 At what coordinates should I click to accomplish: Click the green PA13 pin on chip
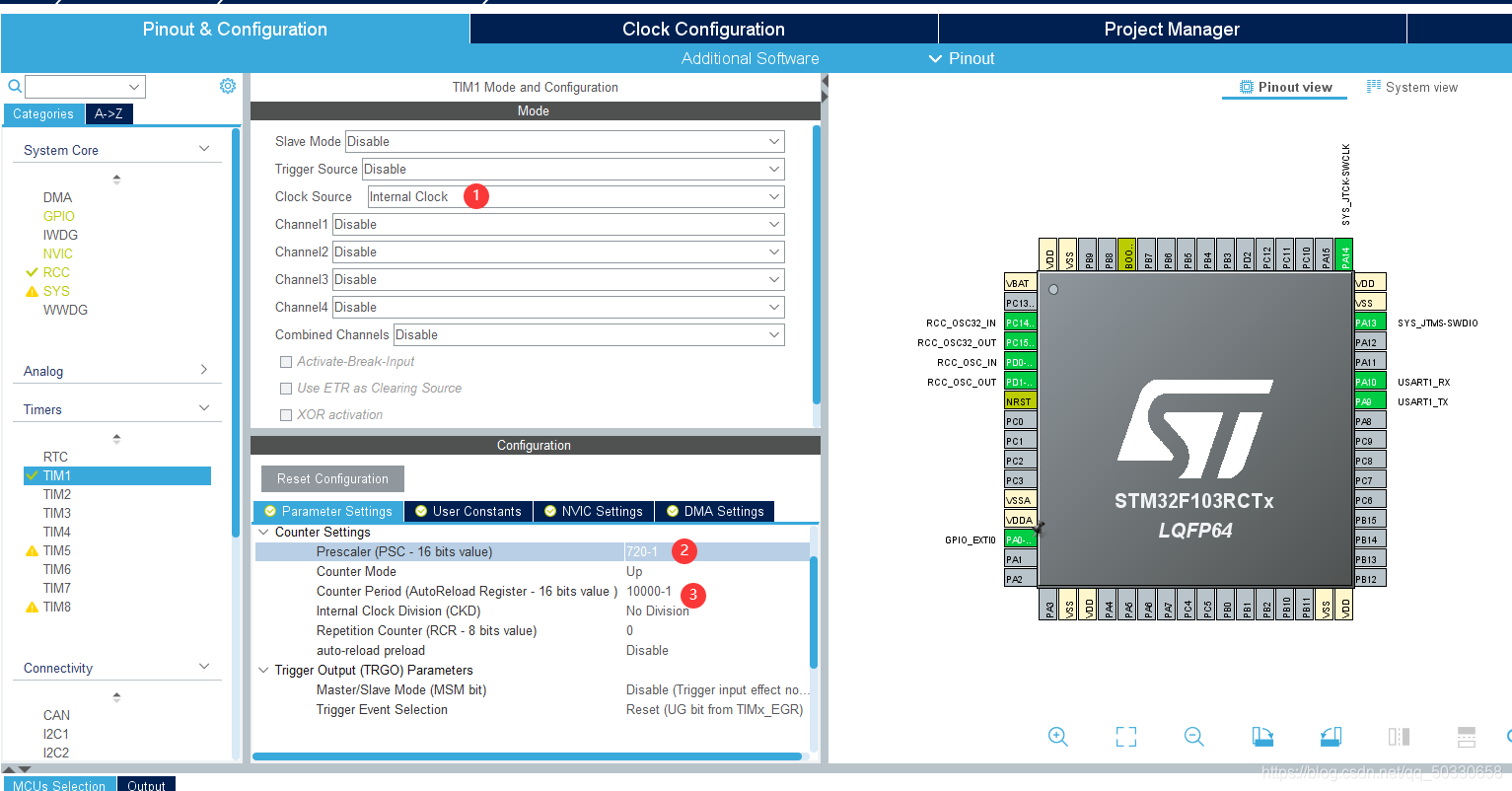pos(1370,323)
